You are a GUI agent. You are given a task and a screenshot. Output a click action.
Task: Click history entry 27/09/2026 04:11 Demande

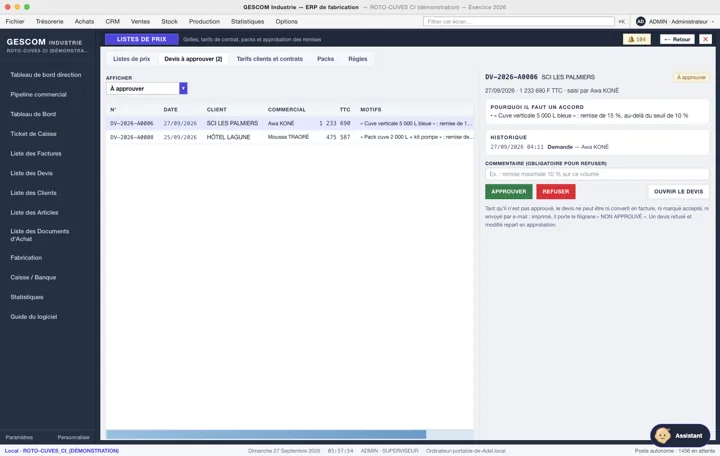coord(550,147)
